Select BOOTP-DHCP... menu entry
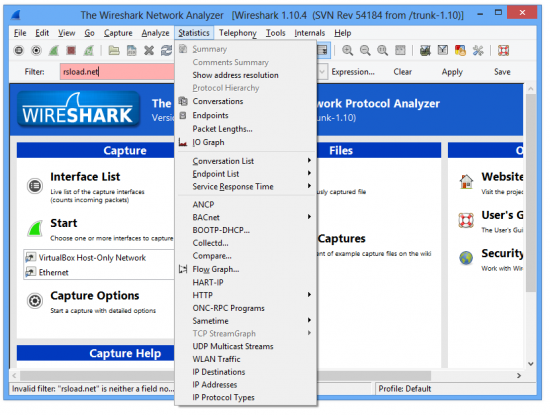550x415 pixels. point(246,230)
